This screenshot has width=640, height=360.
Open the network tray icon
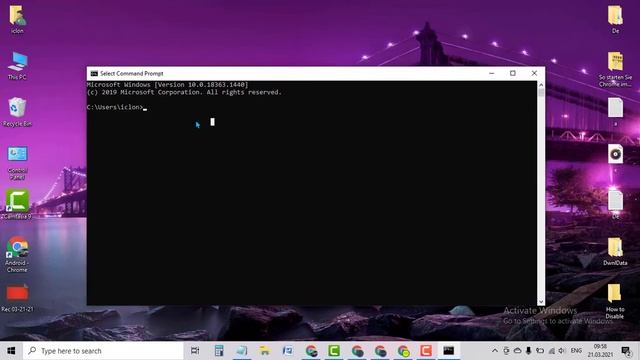551,351
